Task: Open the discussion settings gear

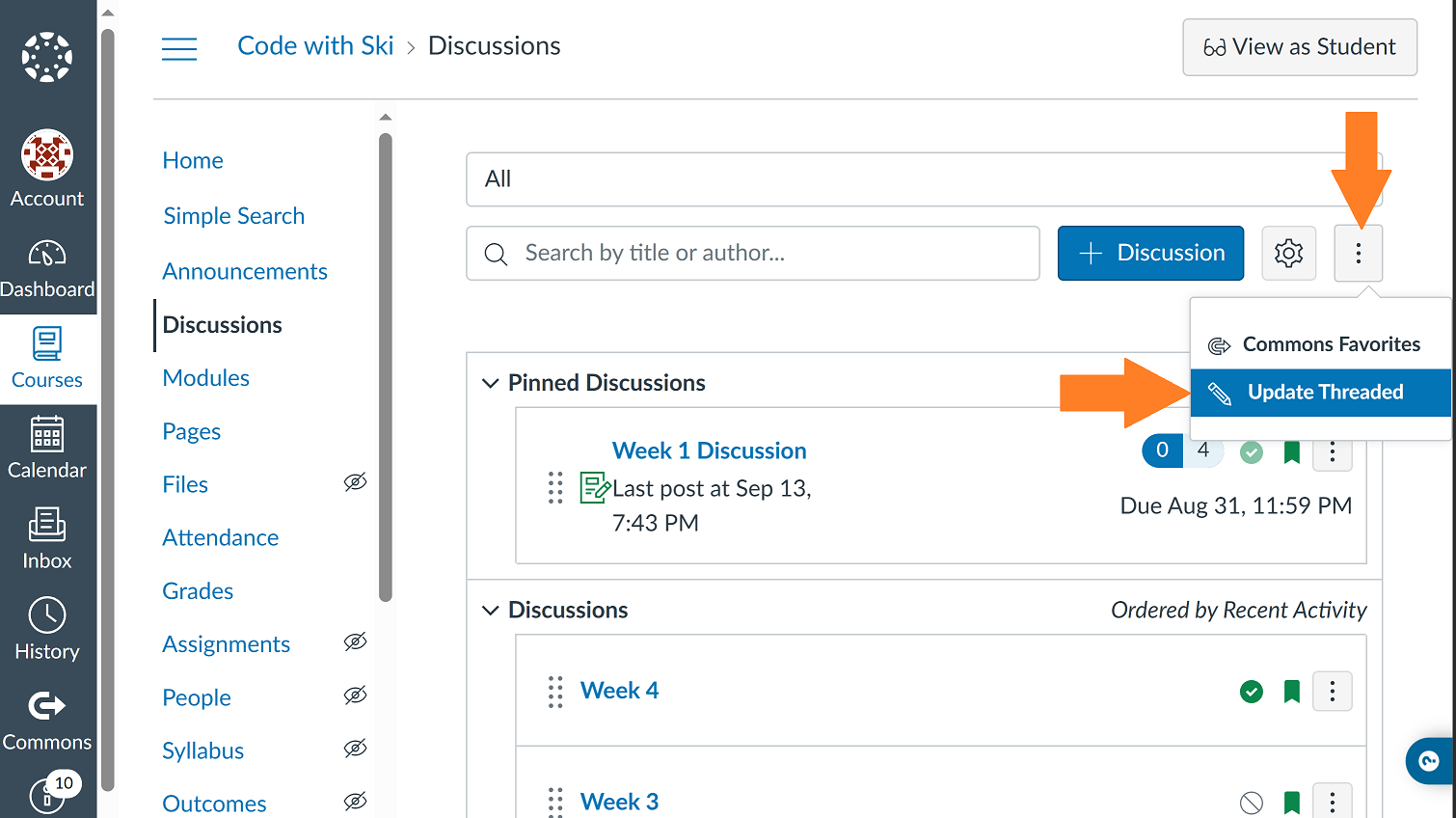Action: 1289,253
